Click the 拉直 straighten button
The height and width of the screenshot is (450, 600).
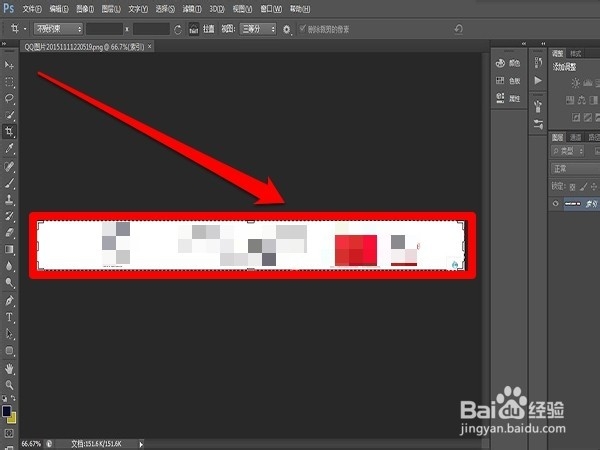209,29
